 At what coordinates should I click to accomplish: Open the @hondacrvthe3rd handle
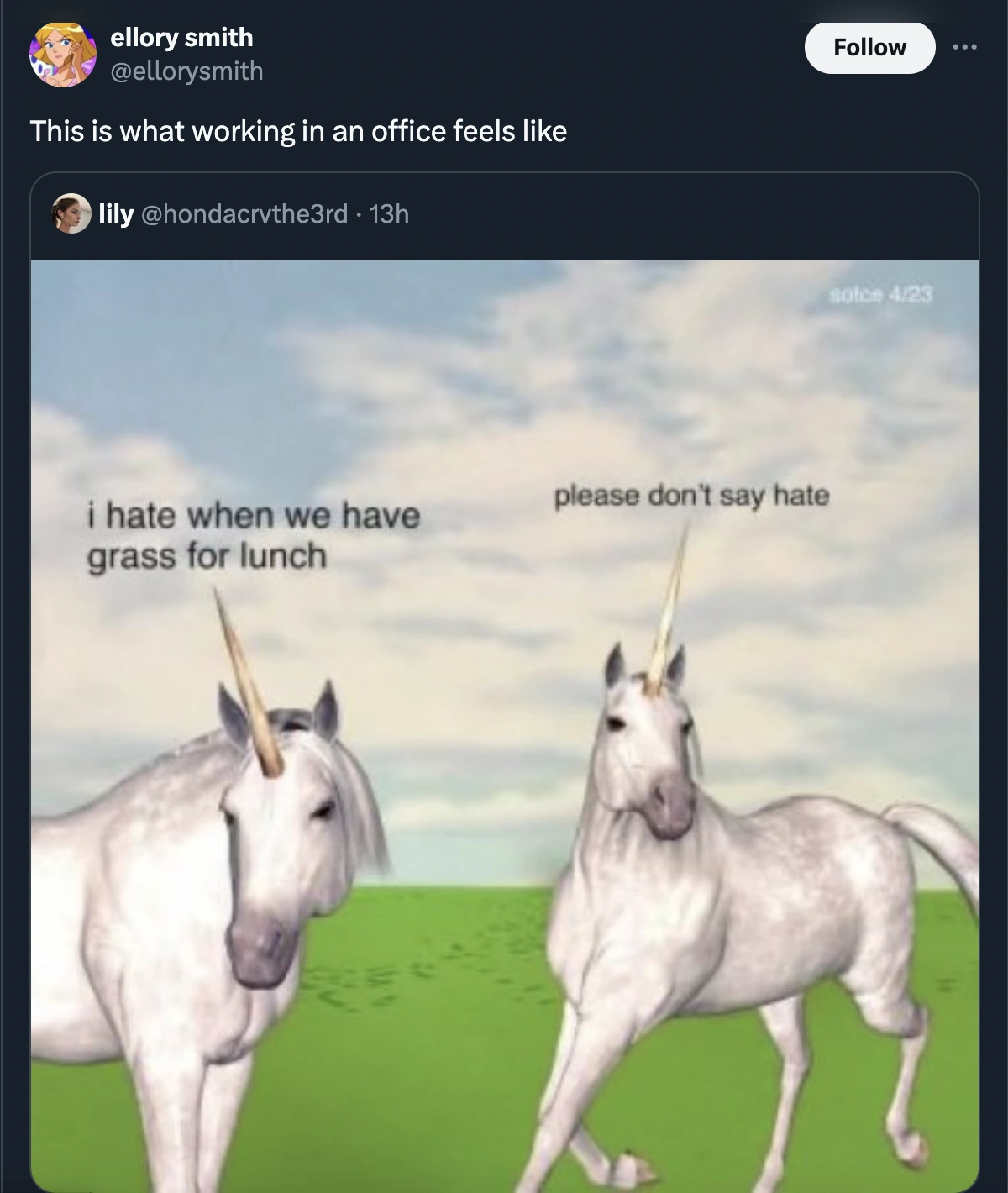point(245,214)
